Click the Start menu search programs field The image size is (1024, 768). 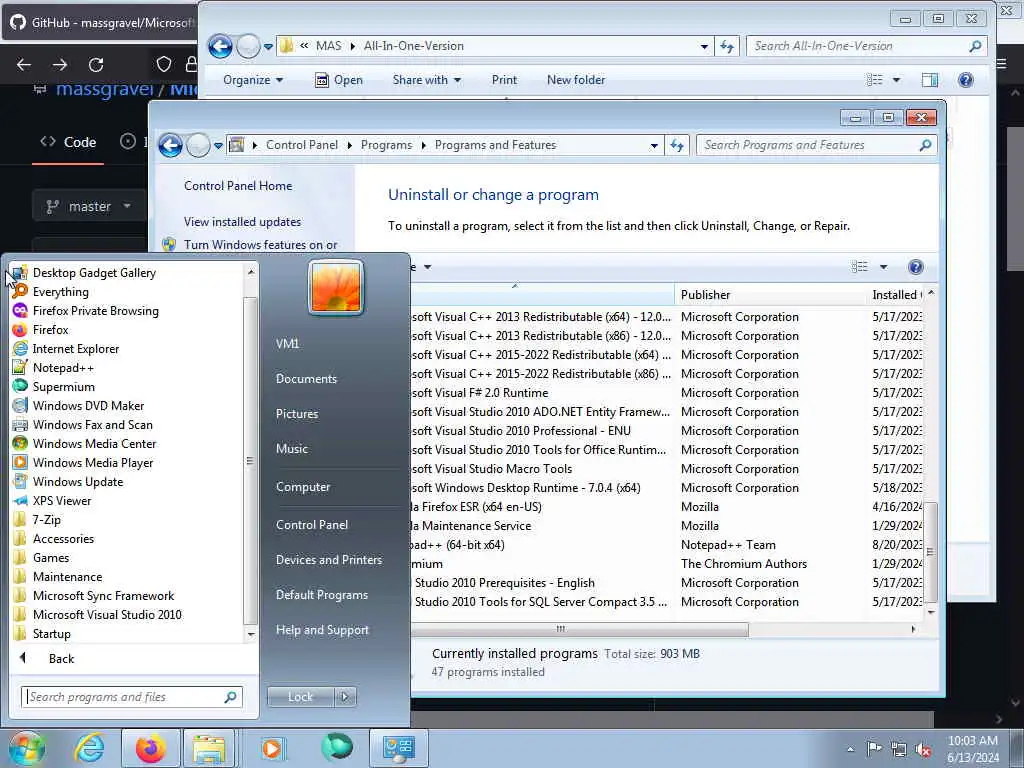(131, 697)
